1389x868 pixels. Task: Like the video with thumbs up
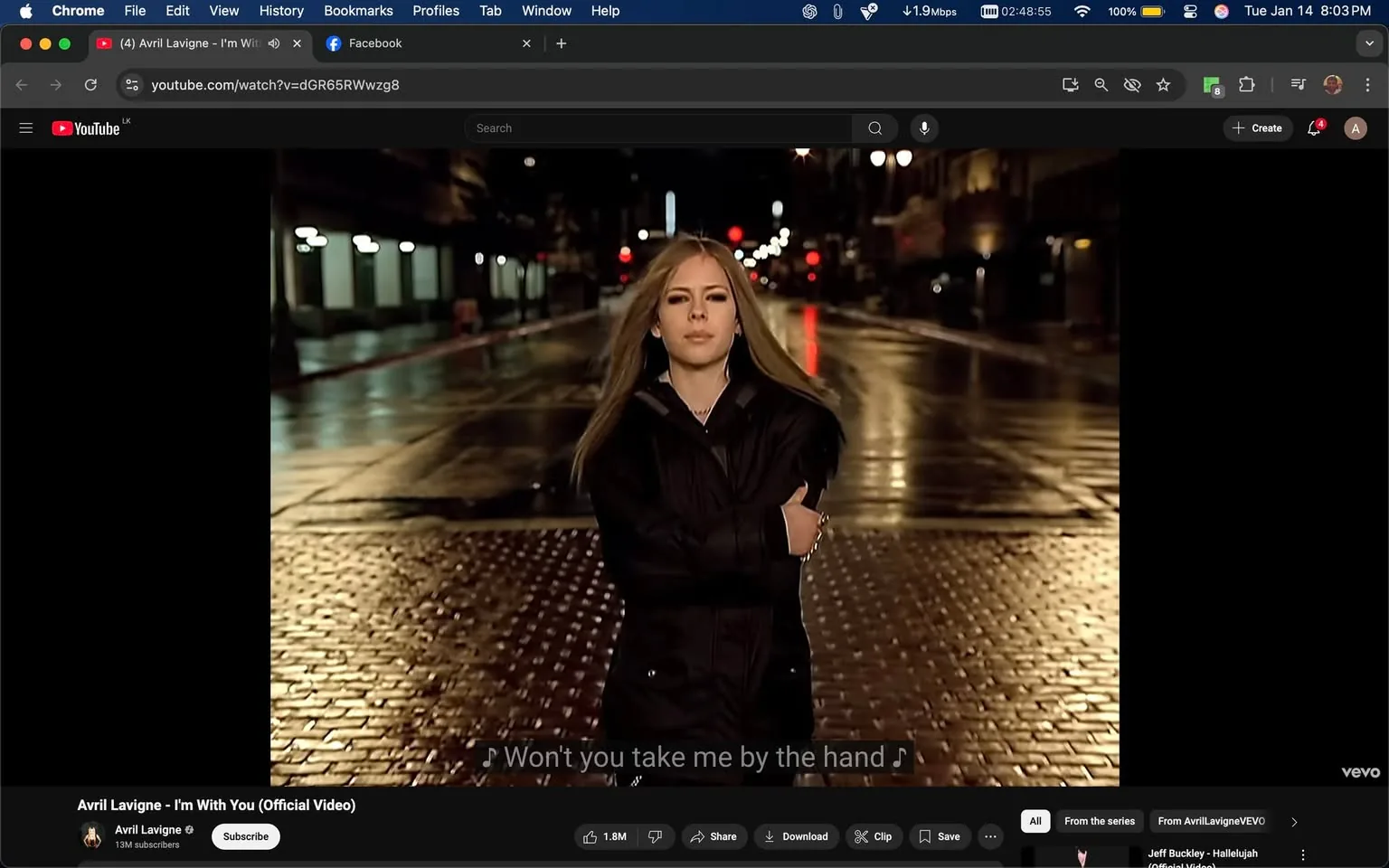(591, 836)
